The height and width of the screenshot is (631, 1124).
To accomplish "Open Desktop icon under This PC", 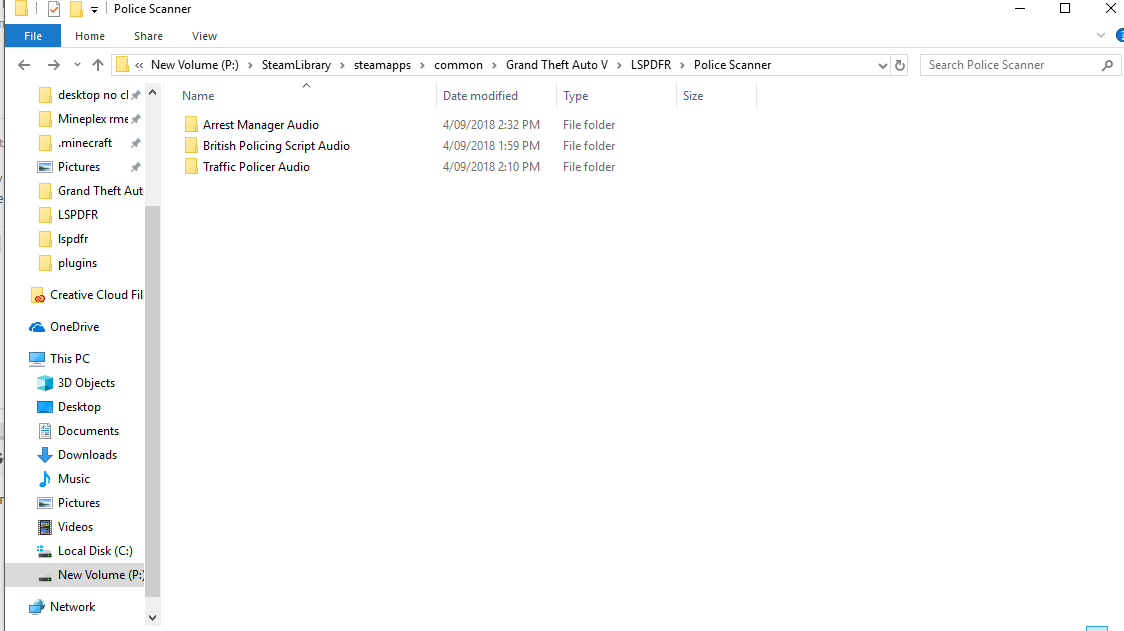I will (44, 407).
